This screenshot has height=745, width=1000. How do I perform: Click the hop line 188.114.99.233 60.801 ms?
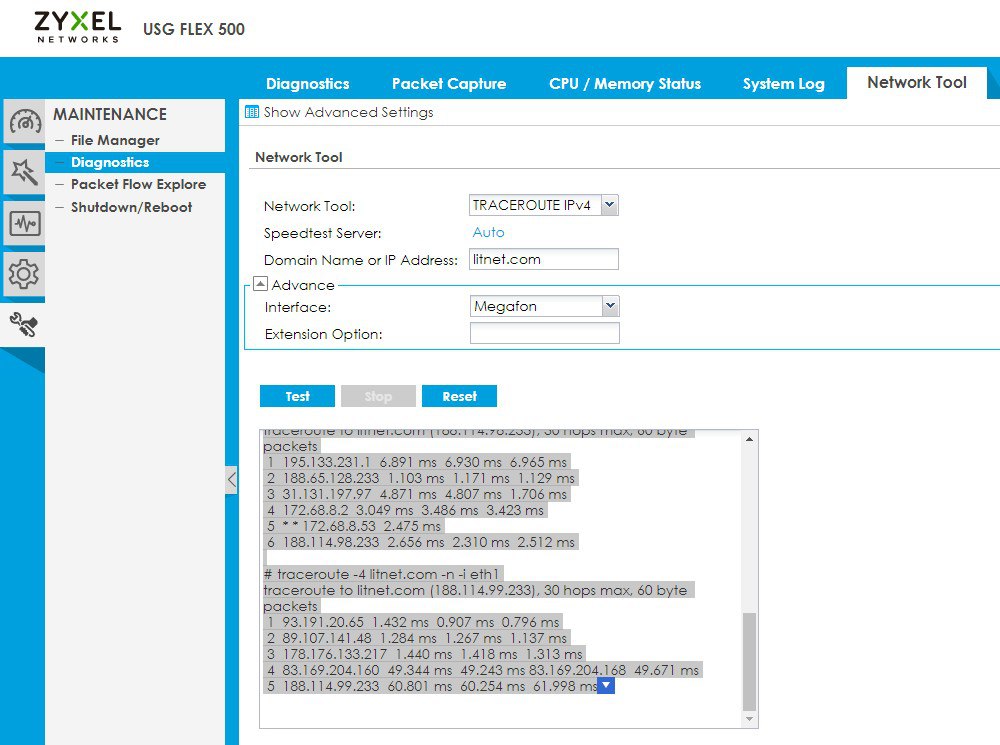(431, 686)
